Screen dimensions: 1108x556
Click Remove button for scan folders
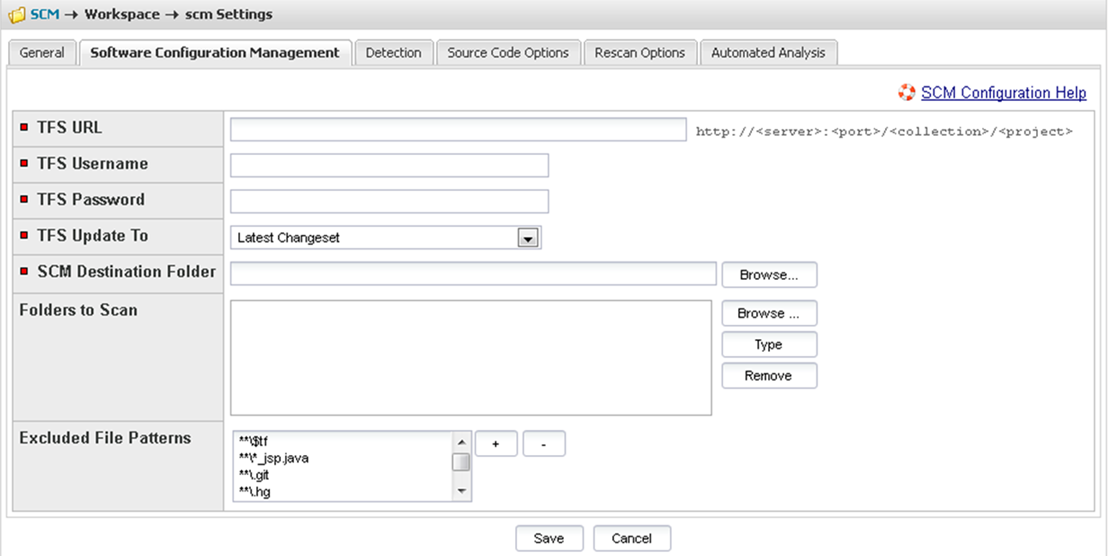pos(768,376)
